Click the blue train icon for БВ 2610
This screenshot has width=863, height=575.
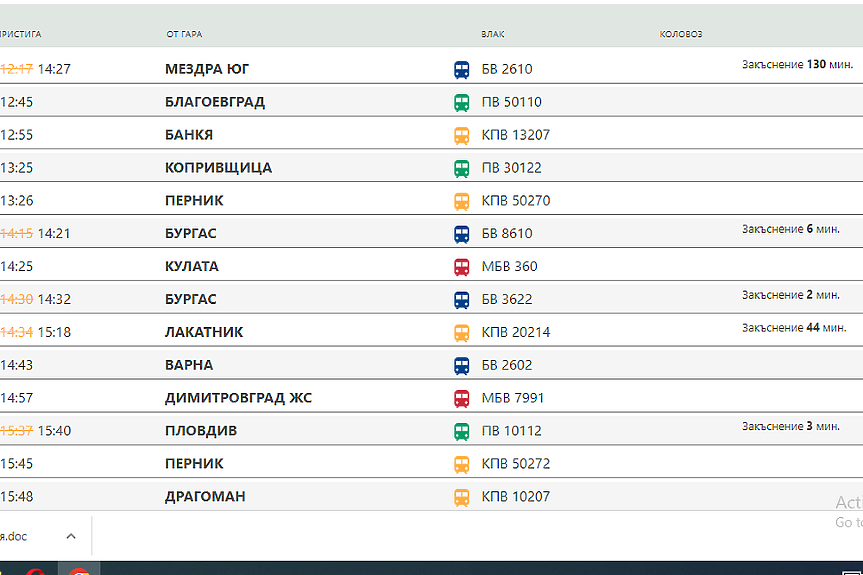click(462, 70)
